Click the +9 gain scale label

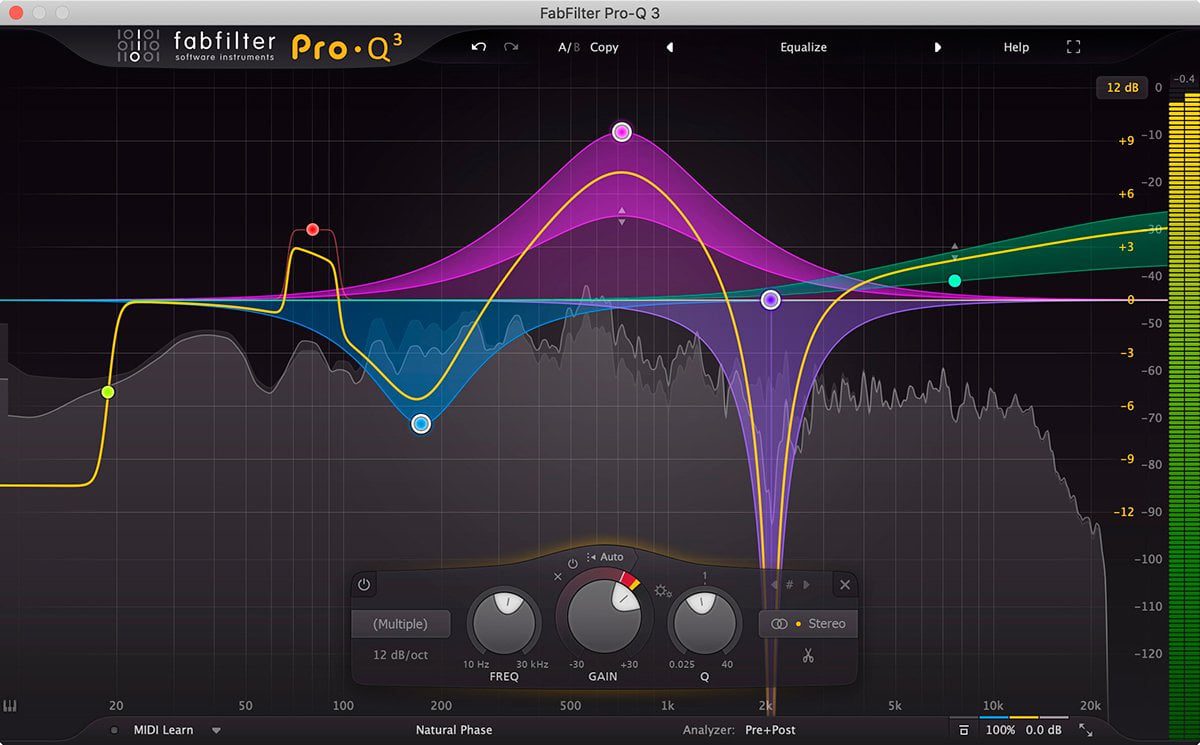[1126, 141]
